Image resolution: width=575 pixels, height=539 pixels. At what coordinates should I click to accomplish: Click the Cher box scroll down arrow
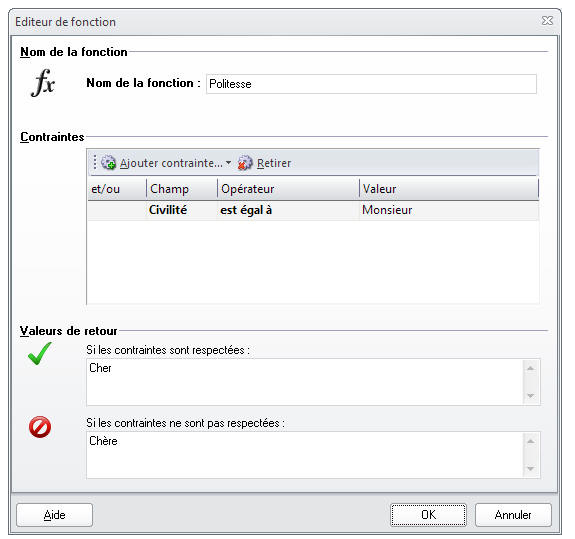(x=530, y=396)
